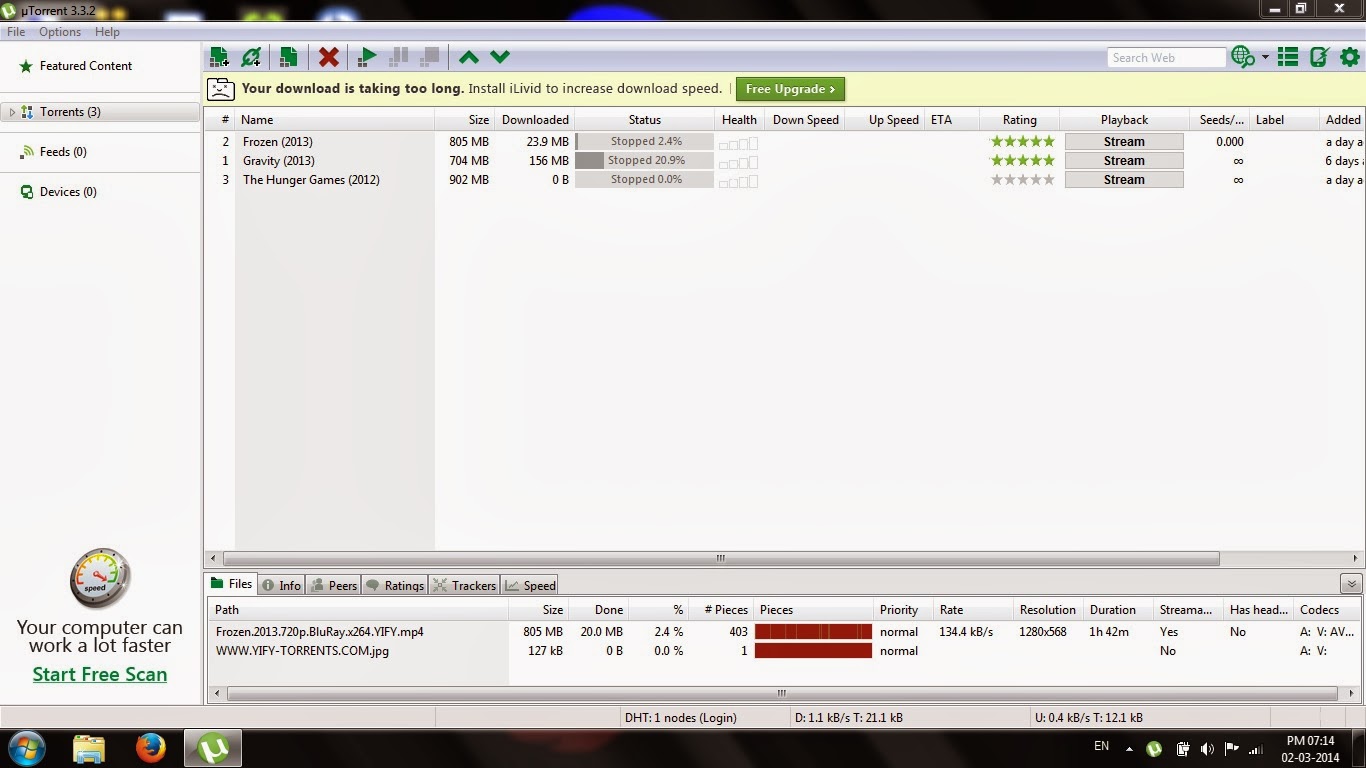Click the Pause torrent toolbar icon
Image resolution: width=1366 pixels, height=768 pixels.
pyautogui.click(x=398, y=57)
